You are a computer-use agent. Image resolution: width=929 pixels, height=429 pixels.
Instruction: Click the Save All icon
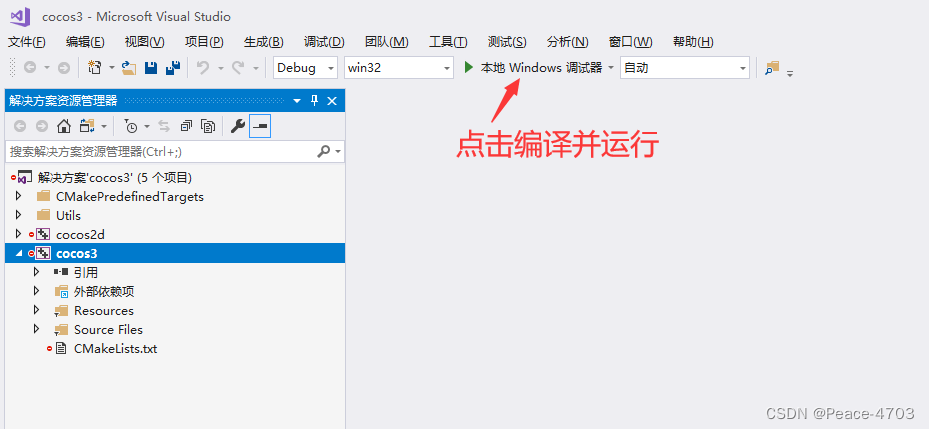pyautogui.click(x=172, y=68)
